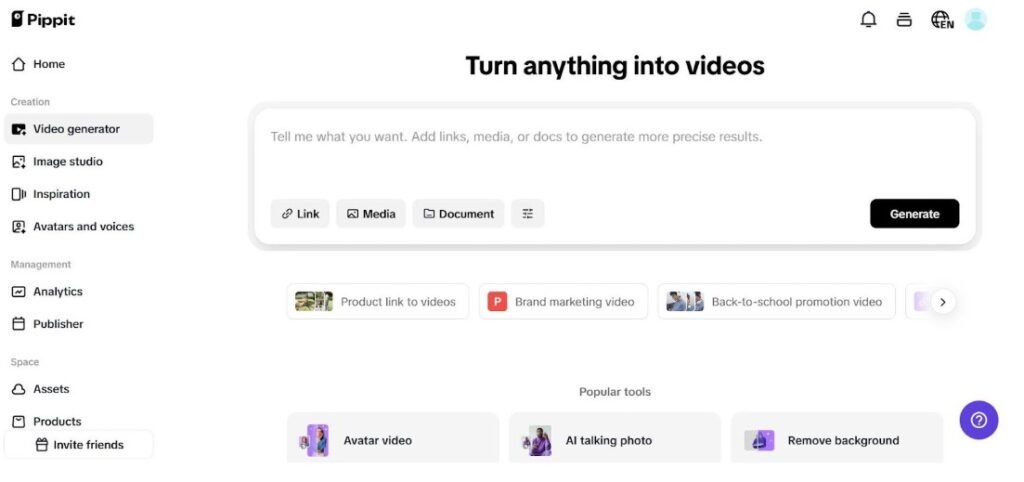The image size is (1024, 482).
Task: Open Image studio from the sidebar
Action: click(x=67, y=162)
